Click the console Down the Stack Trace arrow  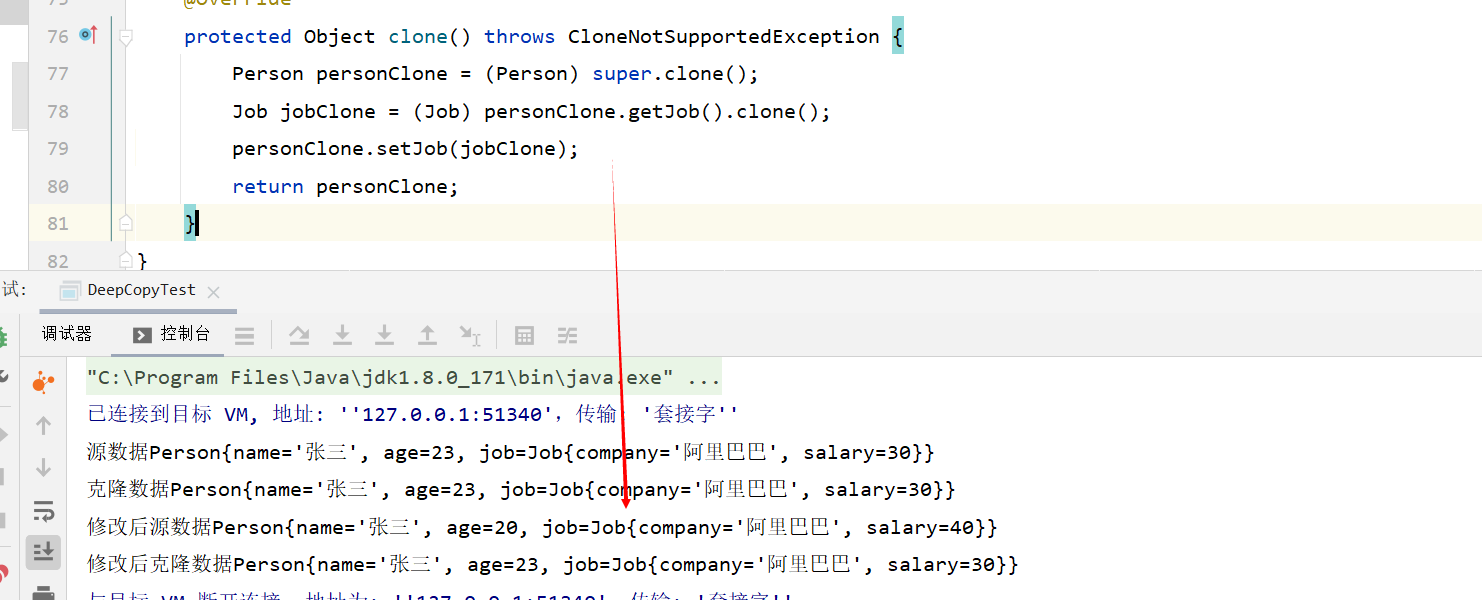[x=43, y=468]
